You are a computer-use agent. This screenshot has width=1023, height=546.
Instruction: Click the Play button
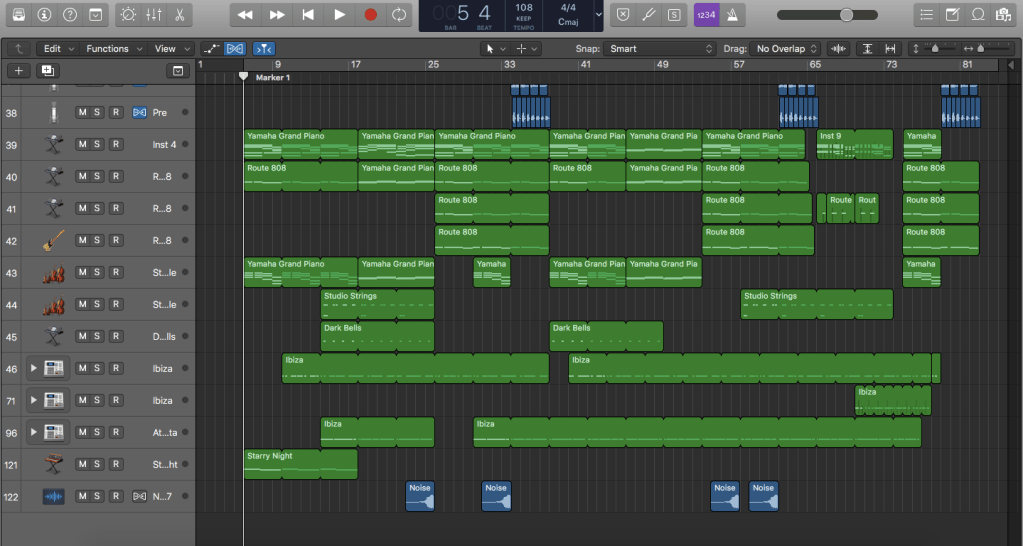click(339, 15)
